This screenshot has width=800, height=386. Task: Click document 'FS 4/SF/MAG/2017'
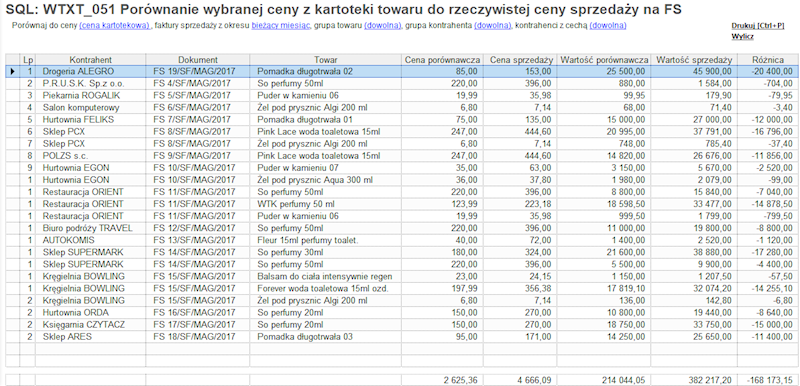[198, 84]
